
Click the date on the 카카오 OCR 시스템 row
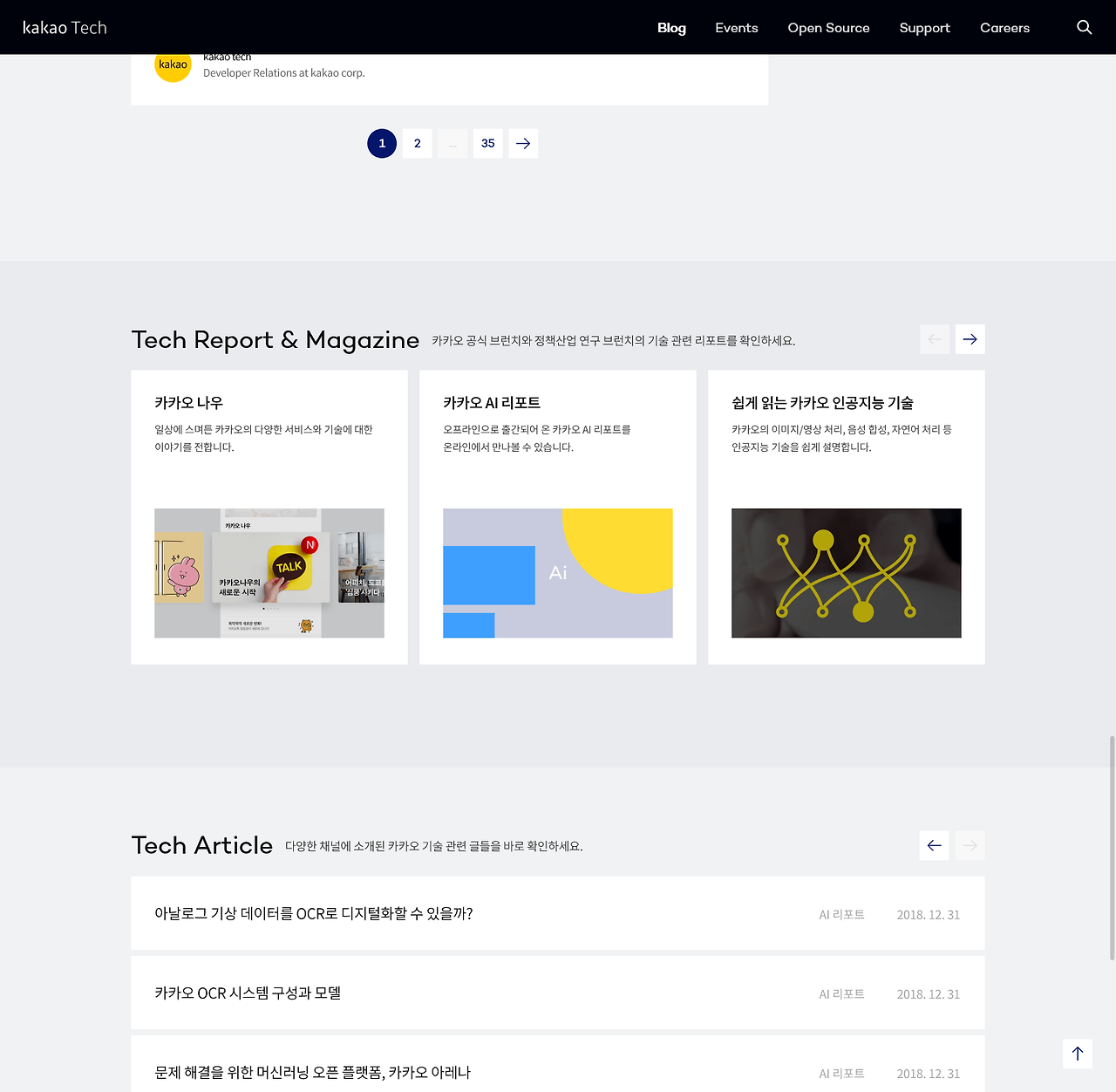(x=929, y=994)
